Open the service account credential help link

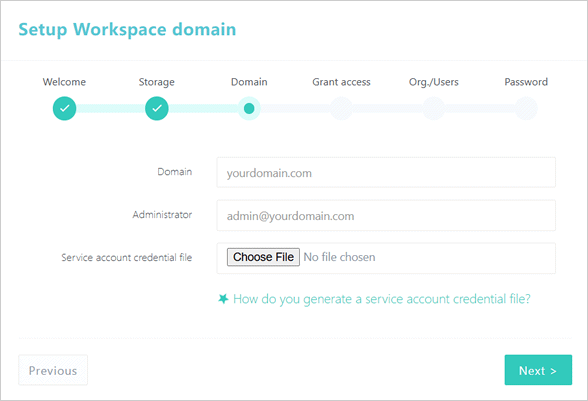[382, 299]
